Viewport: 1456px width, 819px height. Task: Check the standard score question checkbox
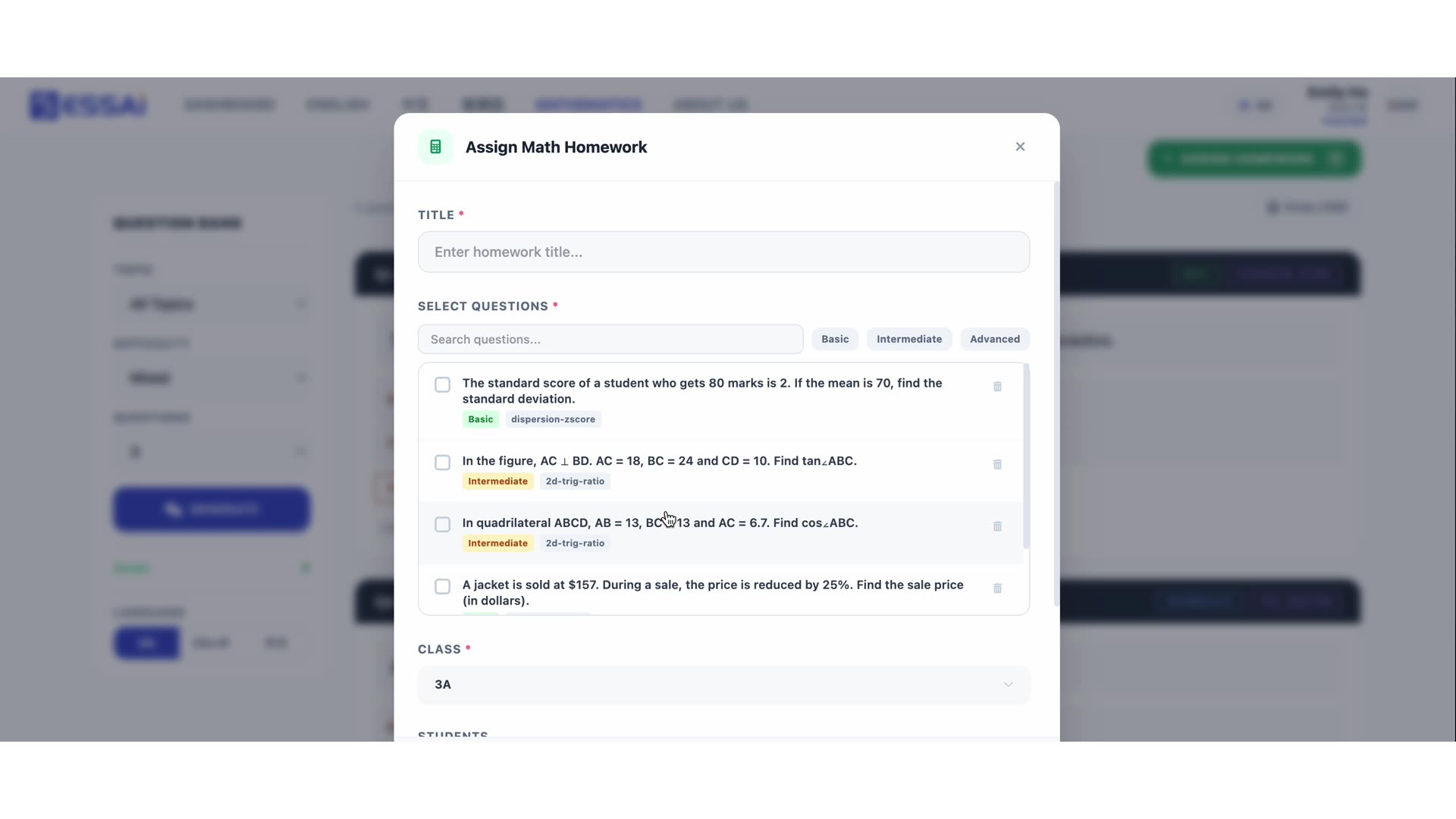point(442,385)
